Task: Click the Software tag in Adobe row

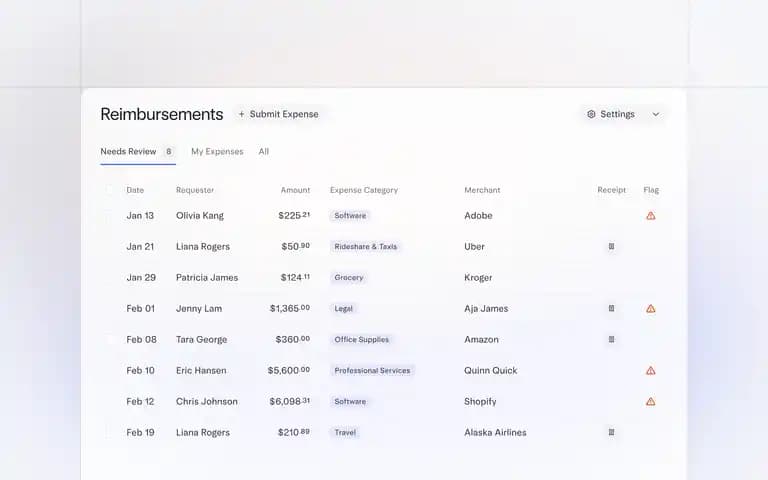Action: pos(350,216)
